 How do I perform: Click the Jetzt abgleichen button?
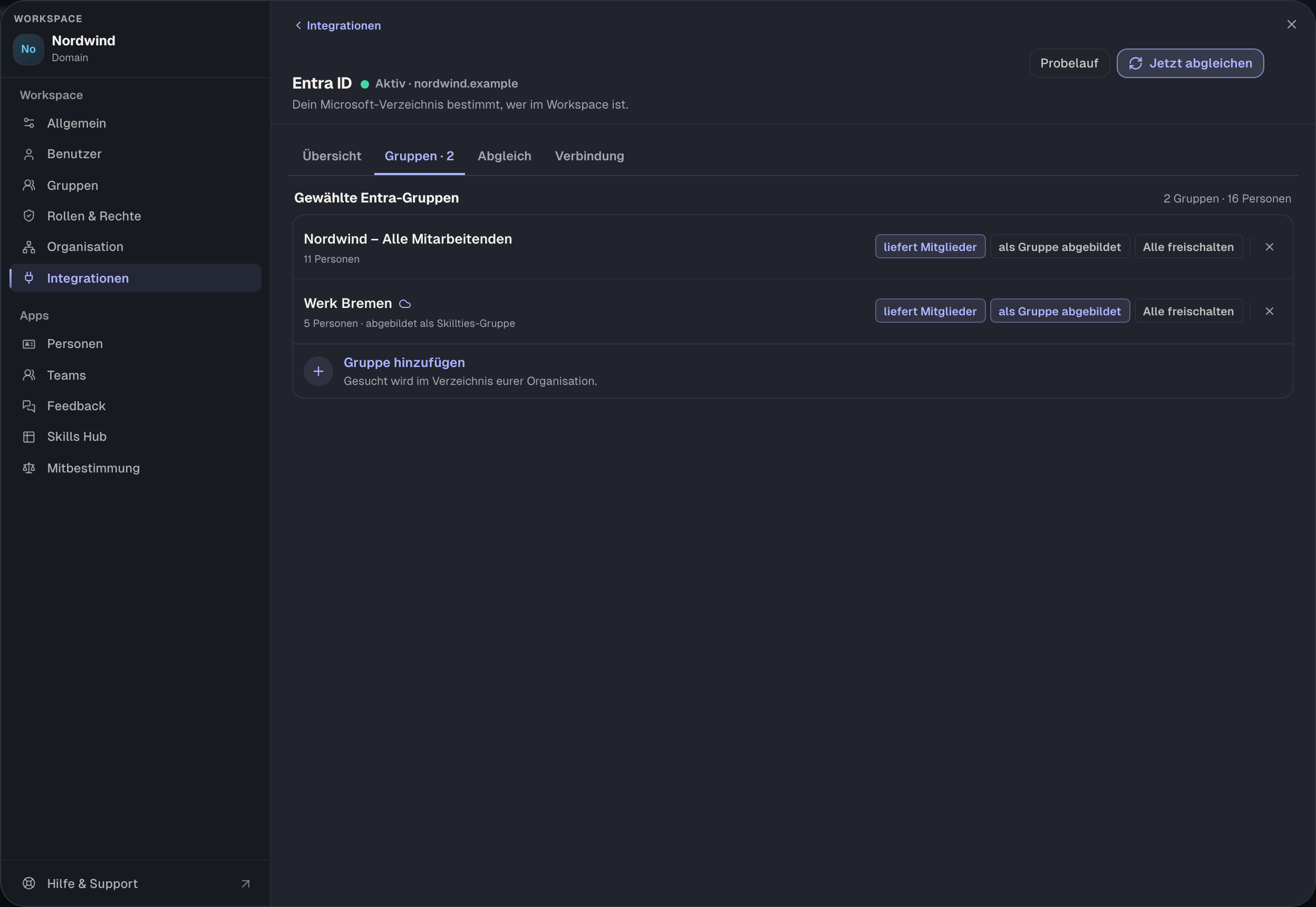tap(1190, 63)
